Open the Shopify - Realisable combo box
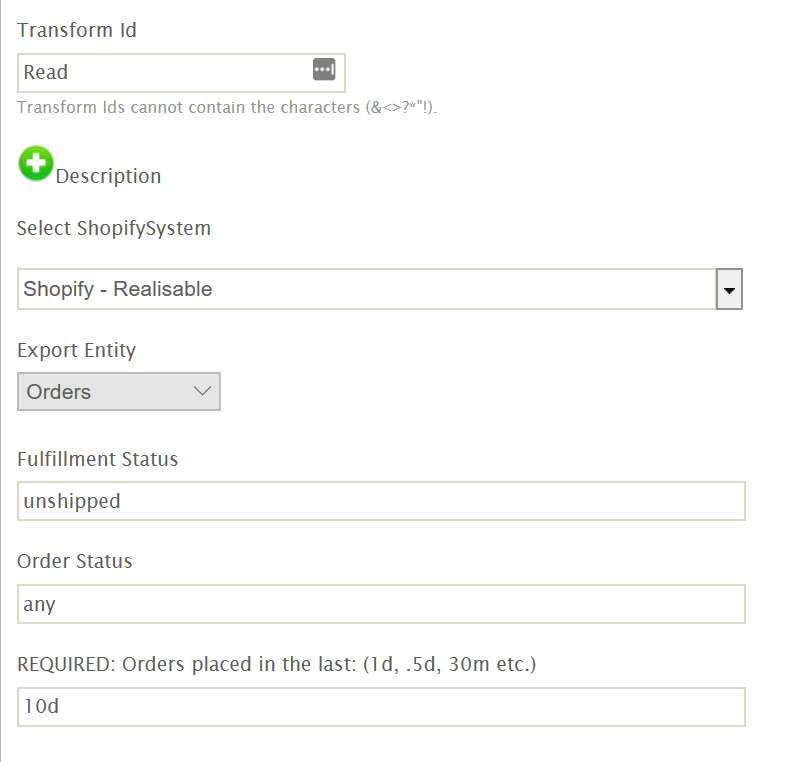Image resolution: width=808 pixels, height=762 pixels. (366, 289)
